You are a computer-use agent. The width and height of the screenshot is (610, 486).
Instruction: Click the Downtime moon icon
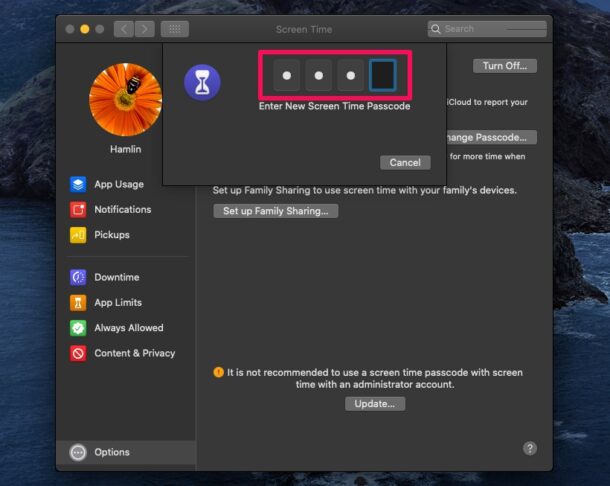78,277
